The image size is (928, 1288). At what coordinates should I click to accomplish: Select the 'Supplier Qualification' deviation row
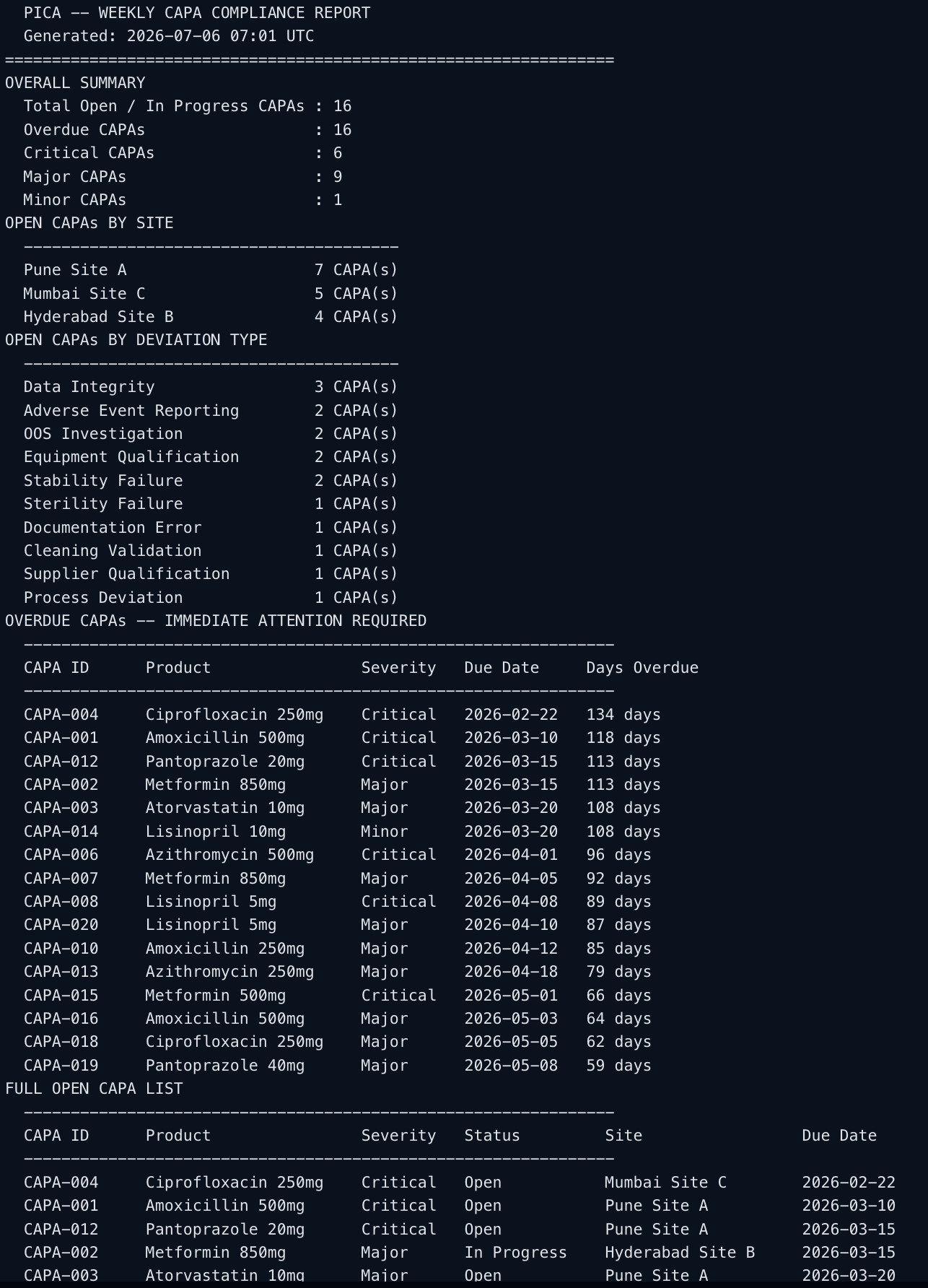211,574
